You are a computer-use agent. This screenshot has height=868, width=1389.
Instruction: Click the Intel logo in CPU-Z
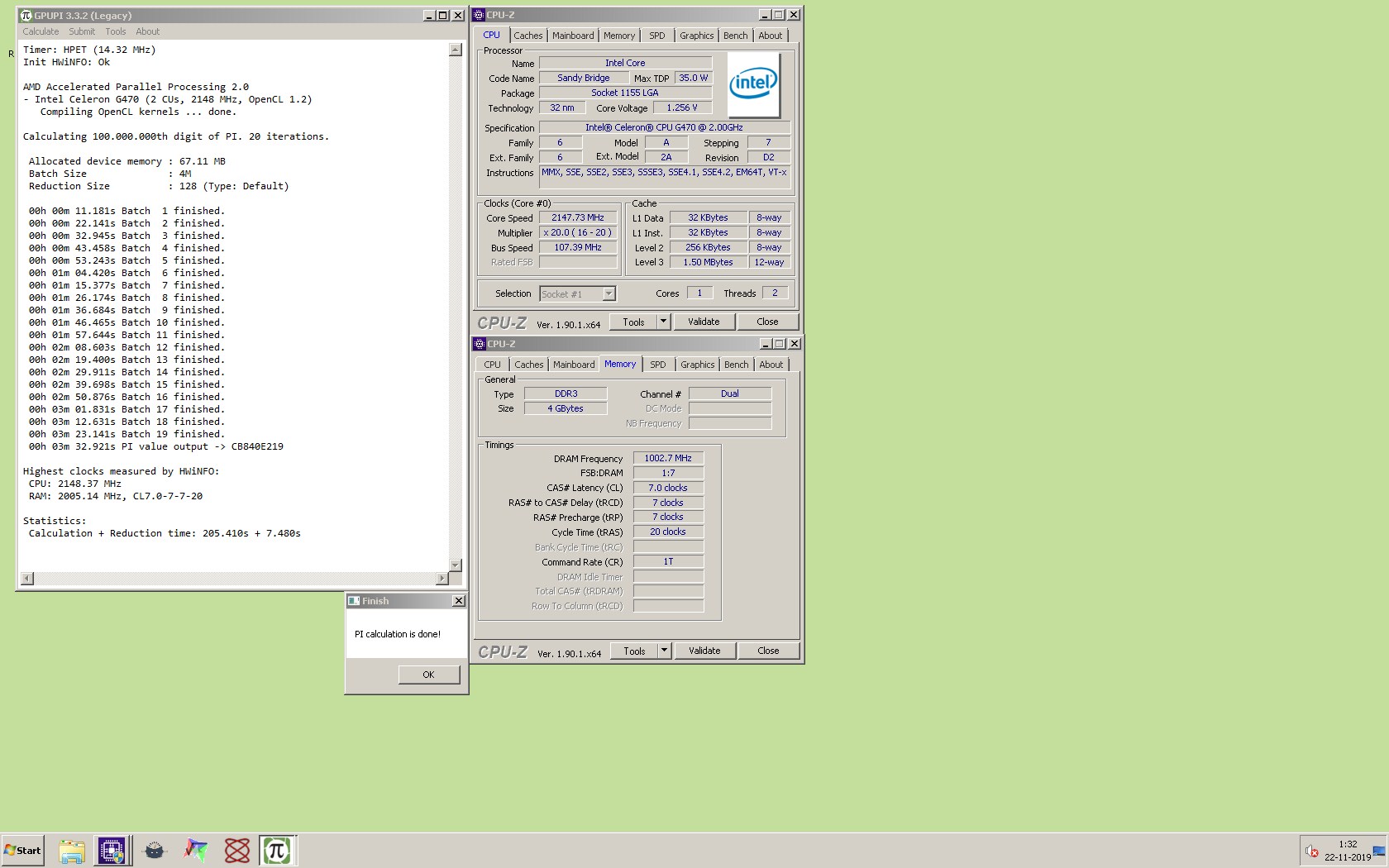(753, 84)
